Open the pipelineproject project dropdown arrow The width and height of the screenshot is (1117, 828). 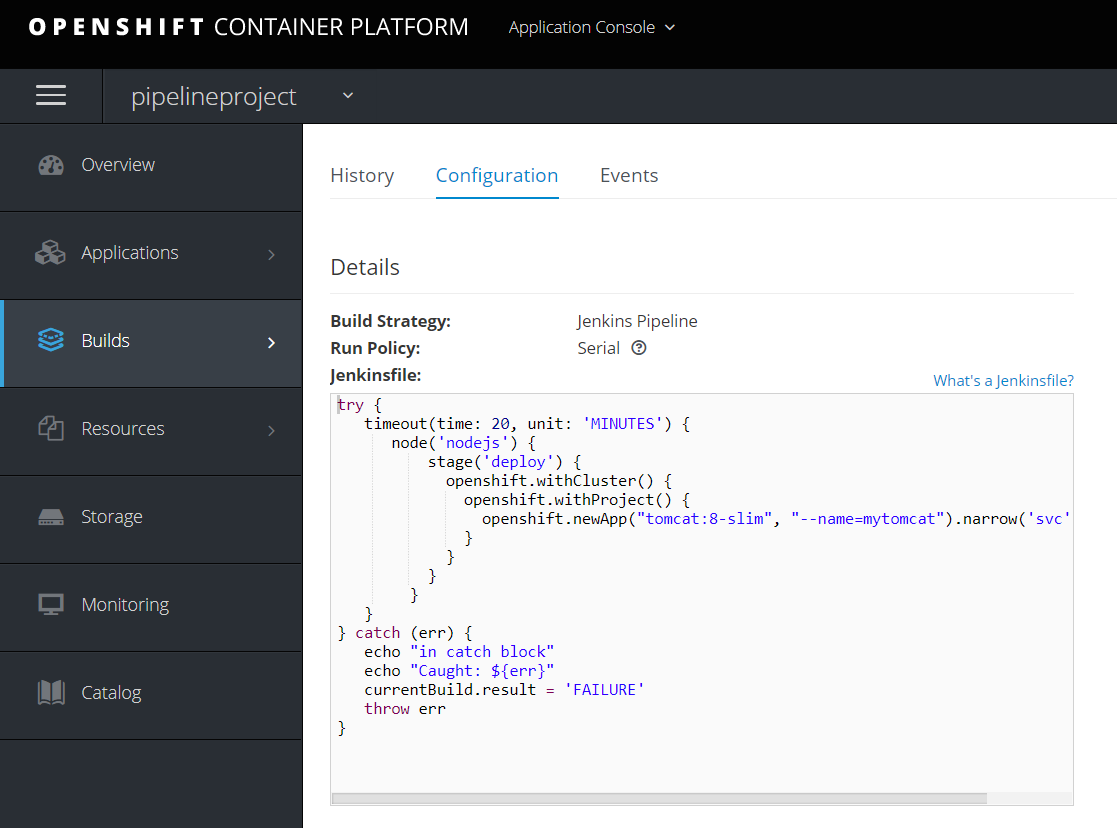tap(348, 96)
